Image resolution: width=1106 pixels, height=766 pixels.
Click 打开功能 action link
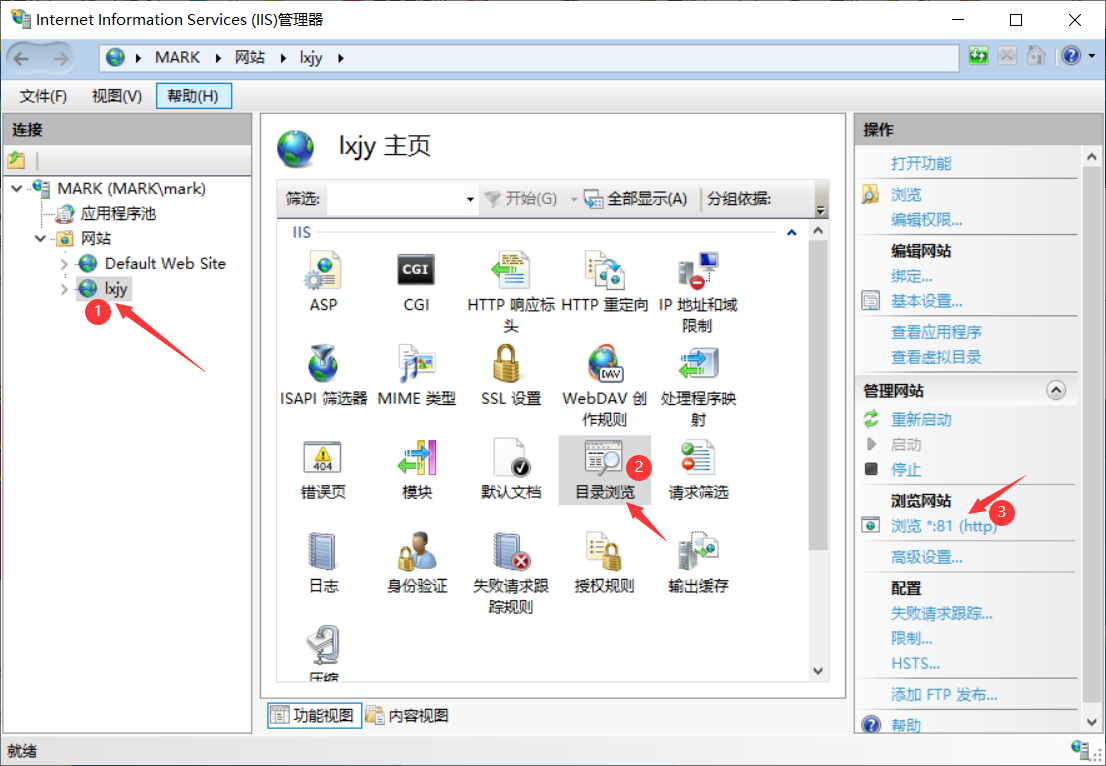tap(920, 164)
